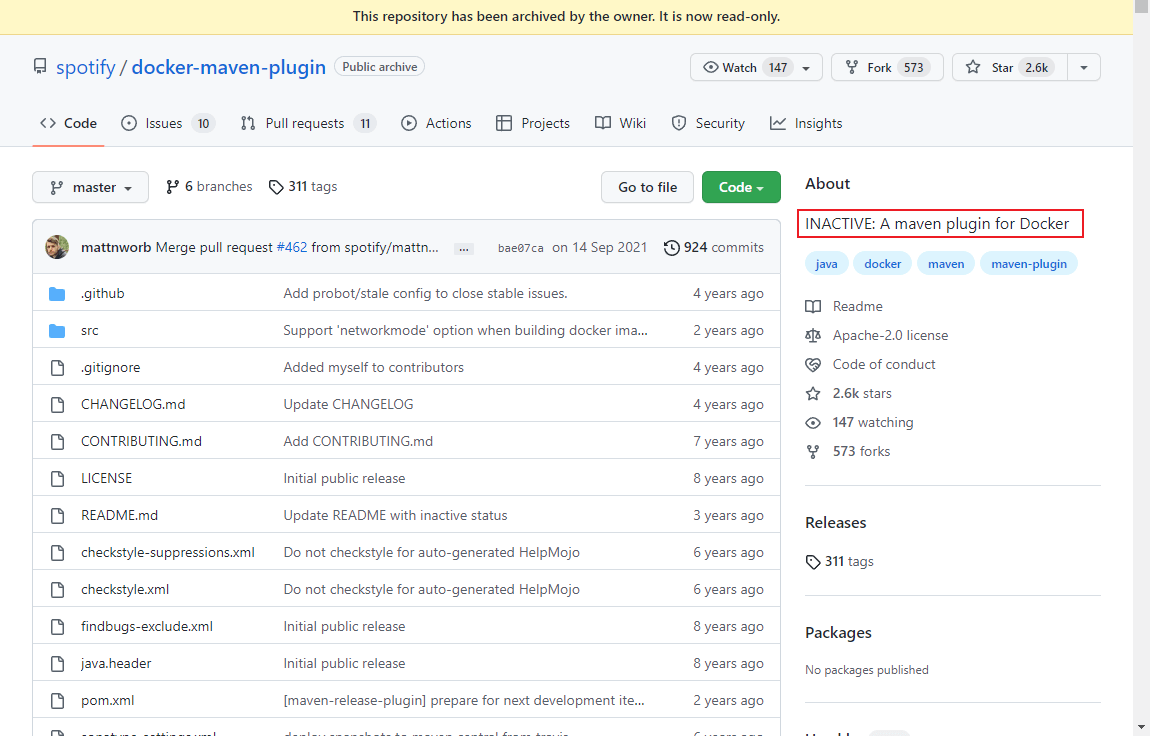This screenshot has width=1150, height=736.
Task: Open findbugs-exclude.xml file
Action: point(147,626)
